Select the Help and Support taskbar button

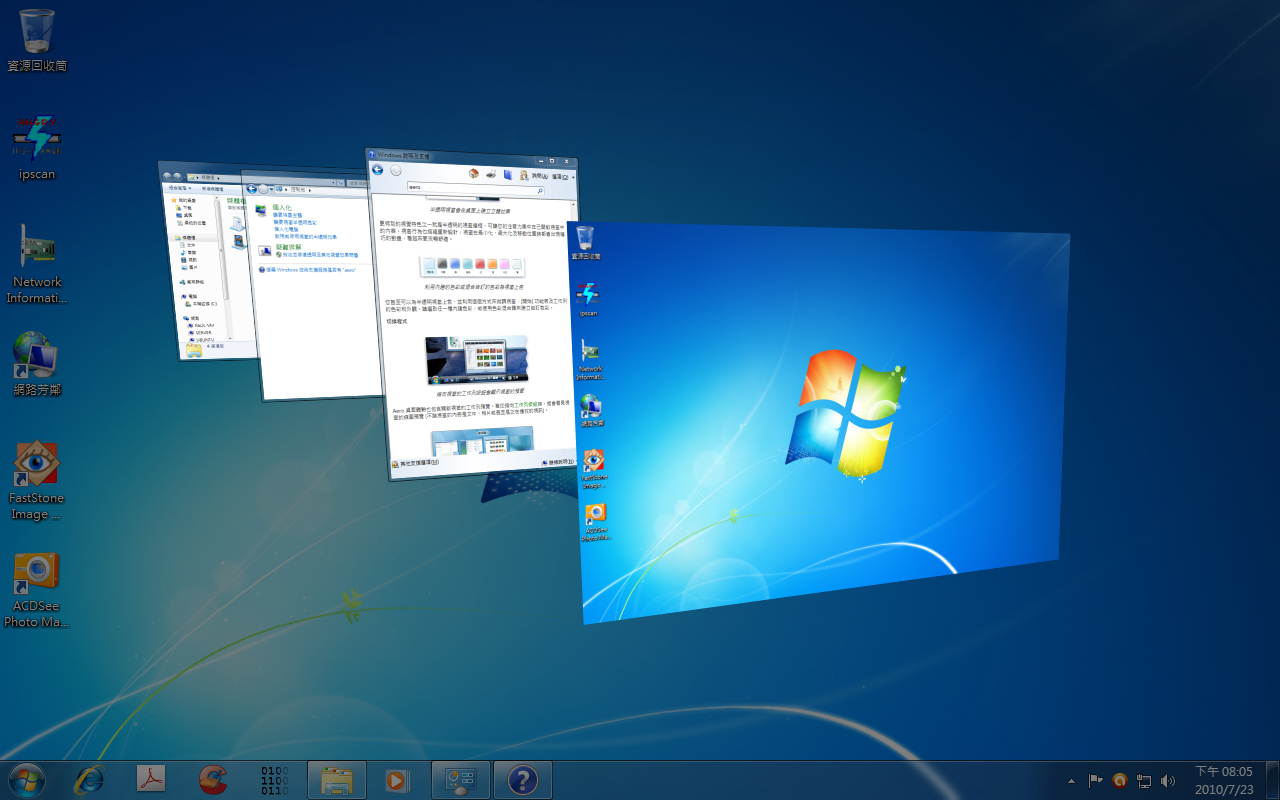pos(522,780)
